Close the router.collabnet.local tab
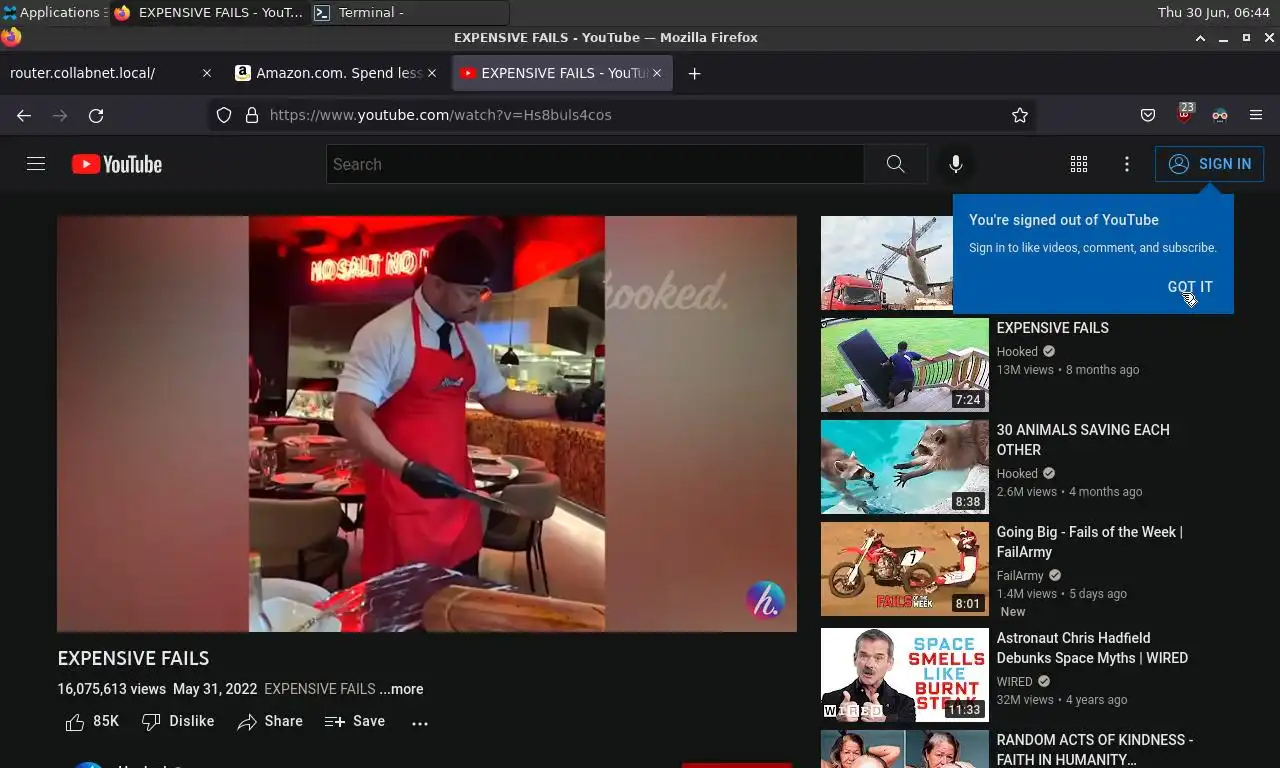Viewport: 1280px width, 768px height. (x=207, y=73)
